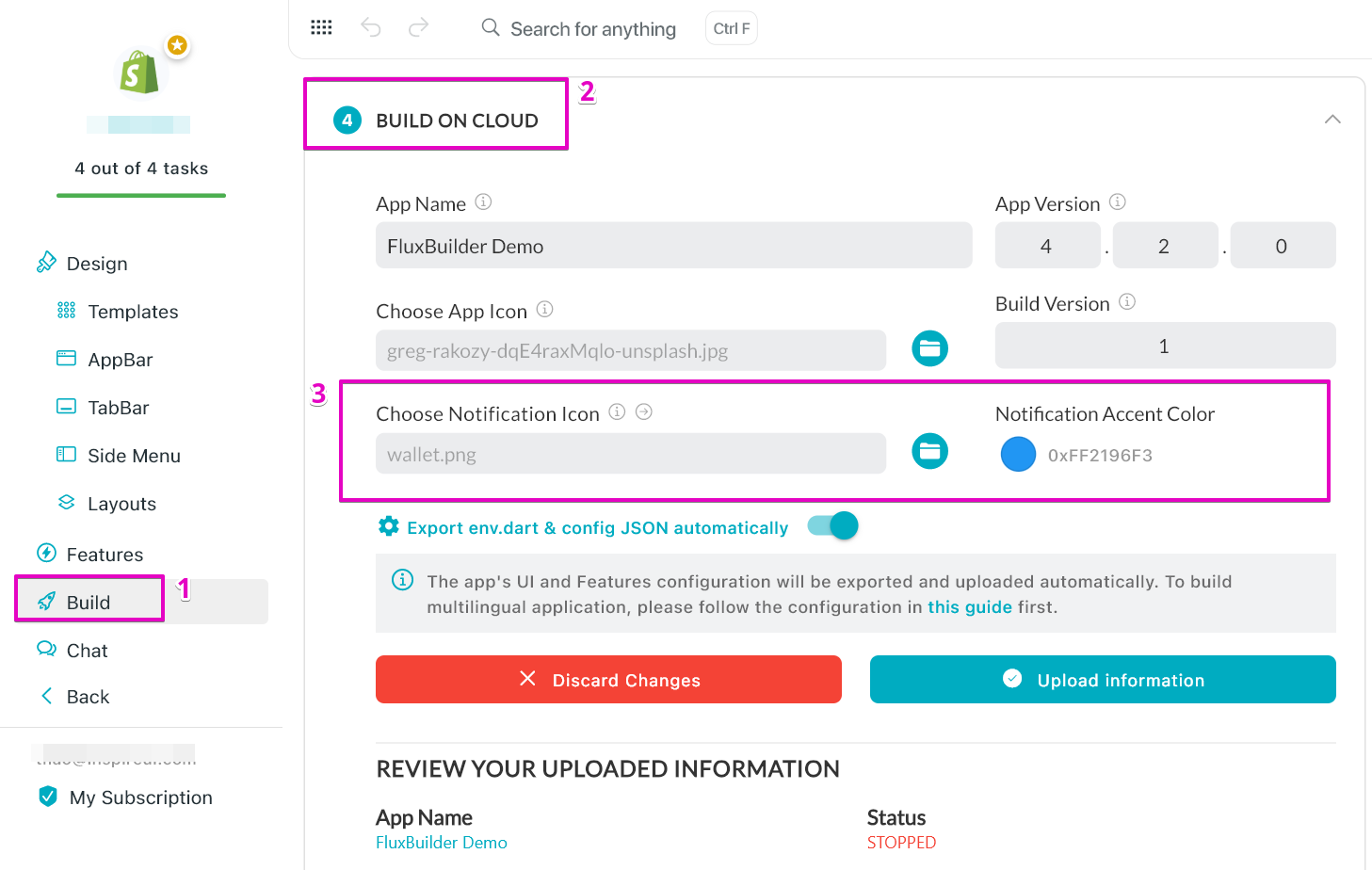Click the Shopify logo icon
Screen dimensions: 1372x870
point(140,72)
